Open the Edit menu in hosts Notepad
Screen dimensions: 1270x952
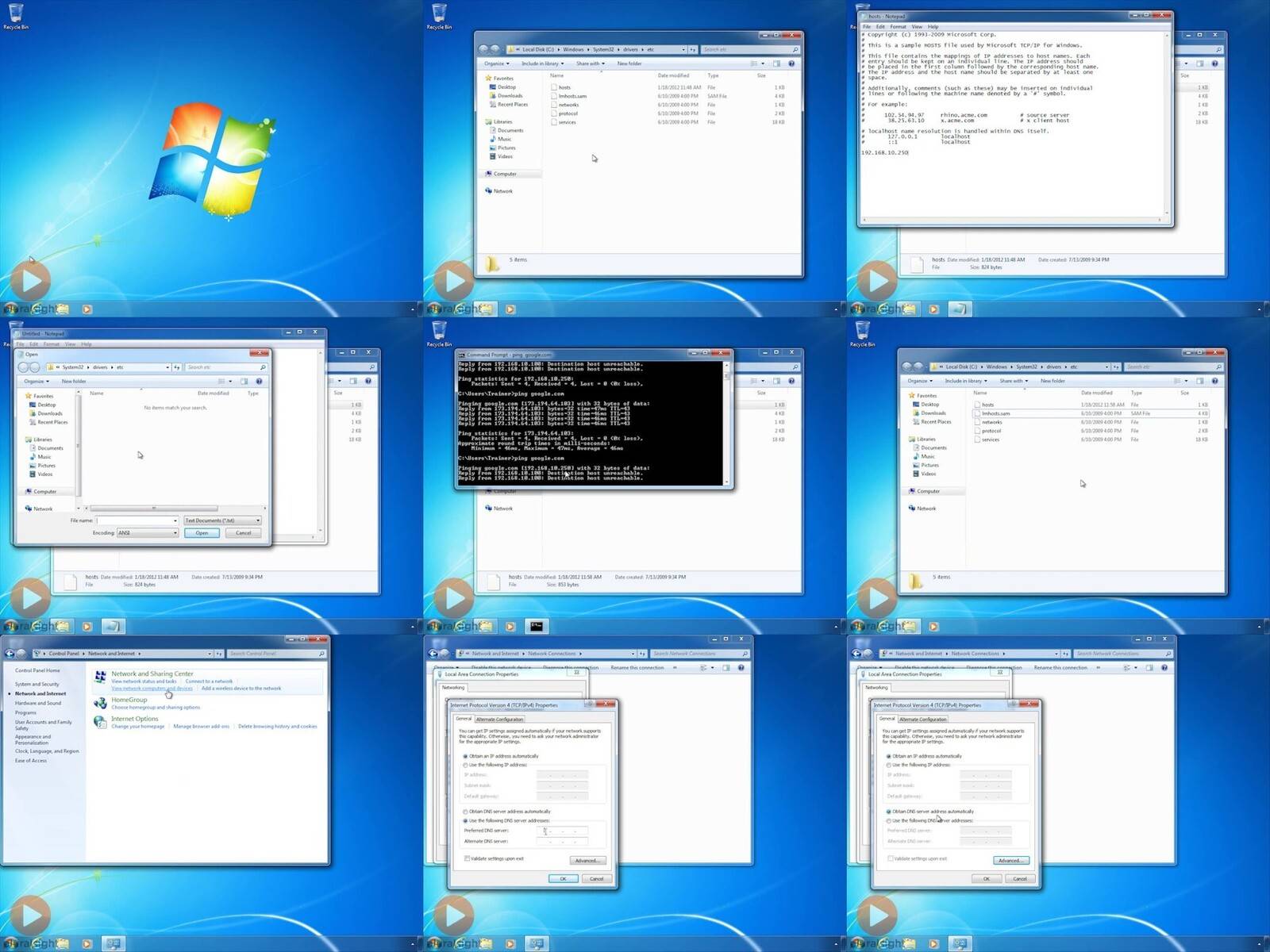[880, 26]
